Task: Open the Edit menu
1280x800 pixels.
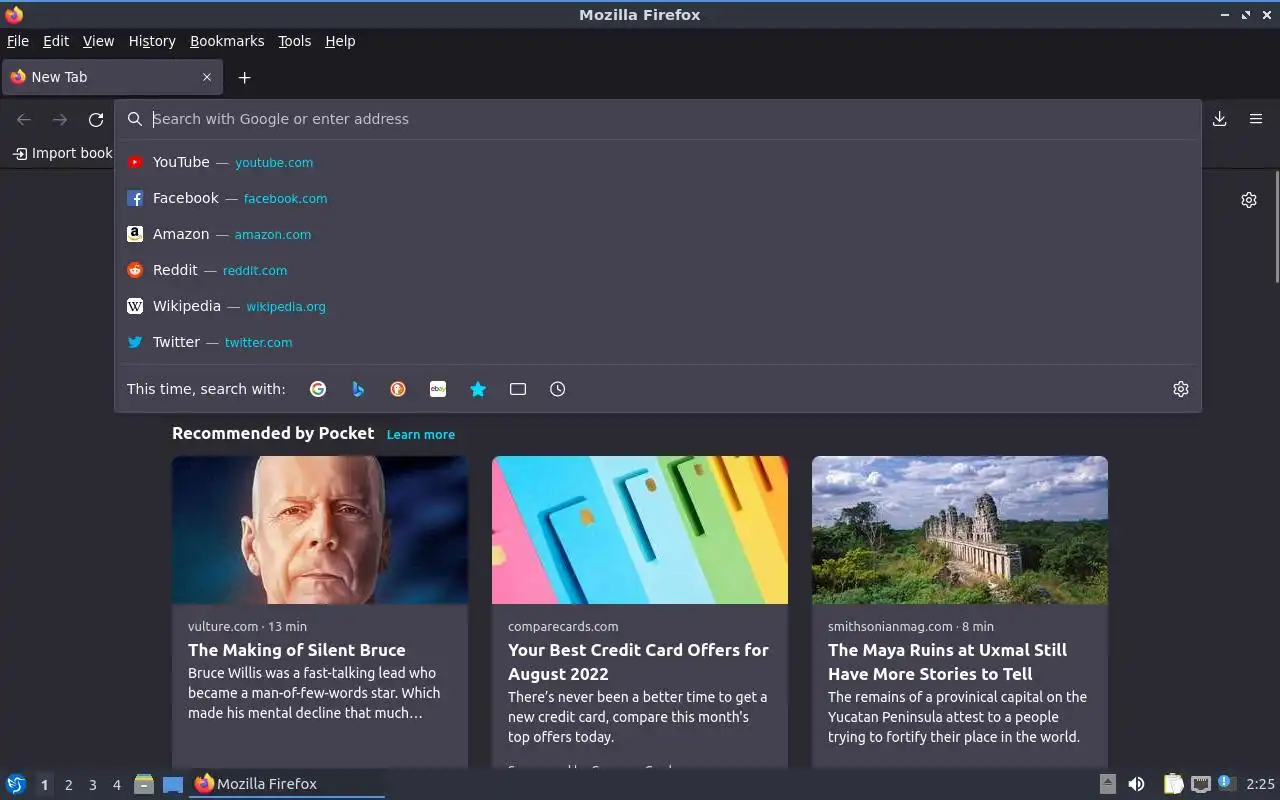Action: click(56, 41)
